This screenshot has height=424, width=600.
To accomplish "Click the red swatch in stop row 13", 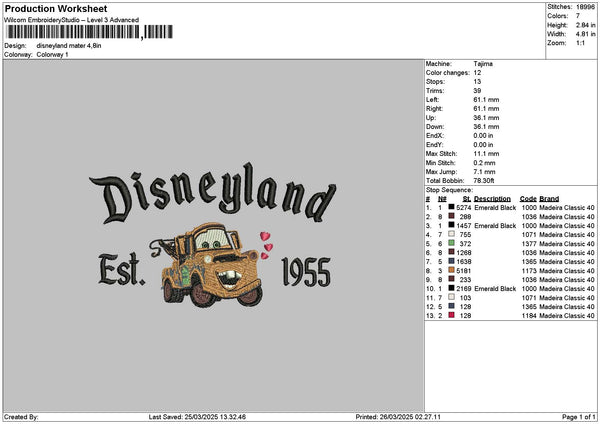I will 452,315.
